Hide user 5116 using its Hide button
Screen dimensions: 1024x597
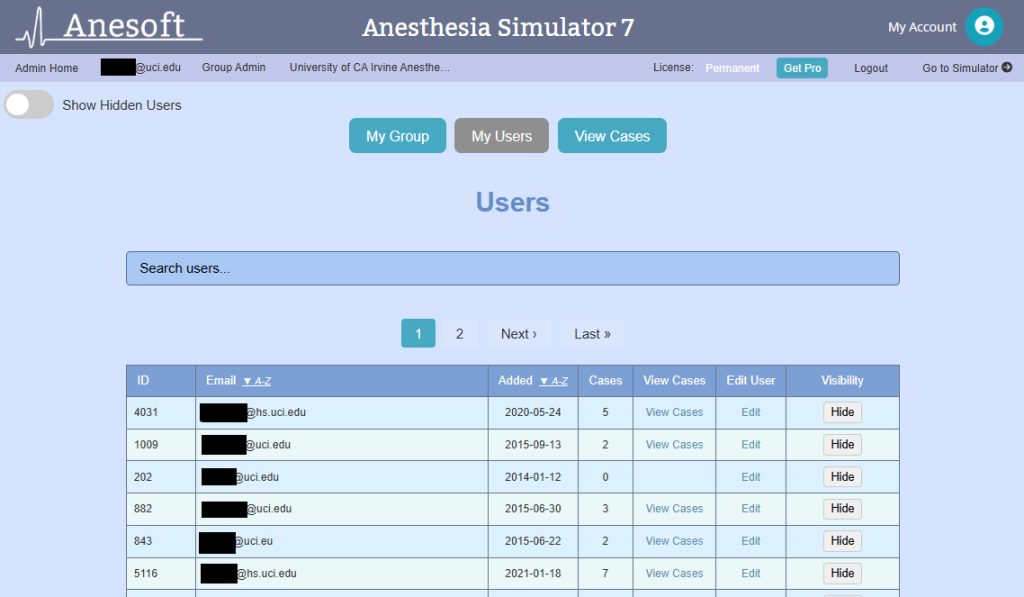841,573
